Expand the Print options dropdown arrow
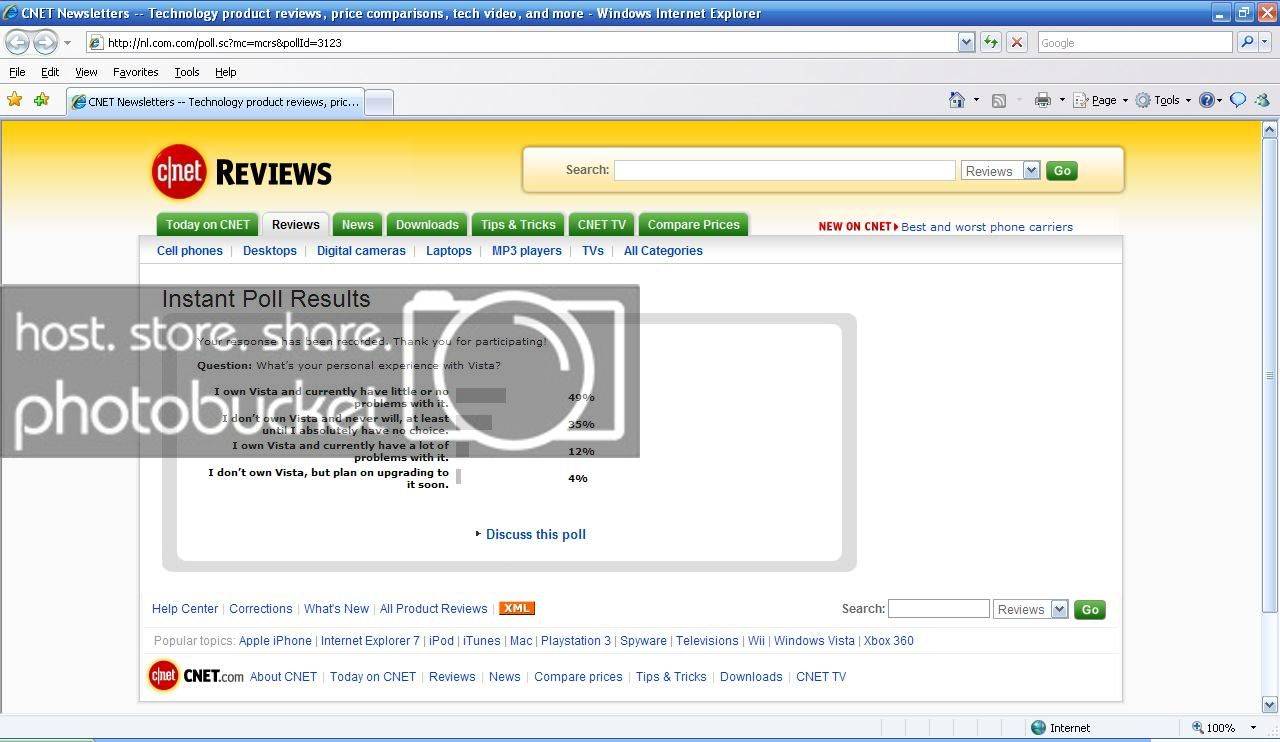 coord(1062,100)
